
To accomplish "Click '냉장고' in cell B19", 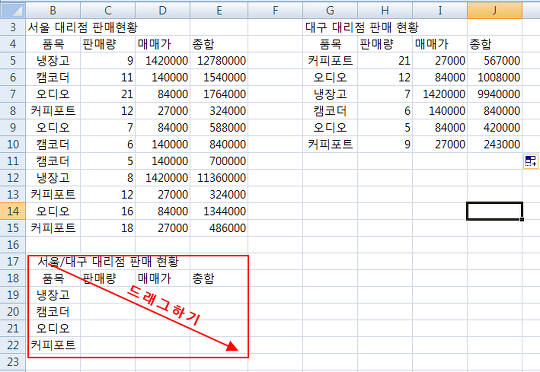I will (53, 295).
